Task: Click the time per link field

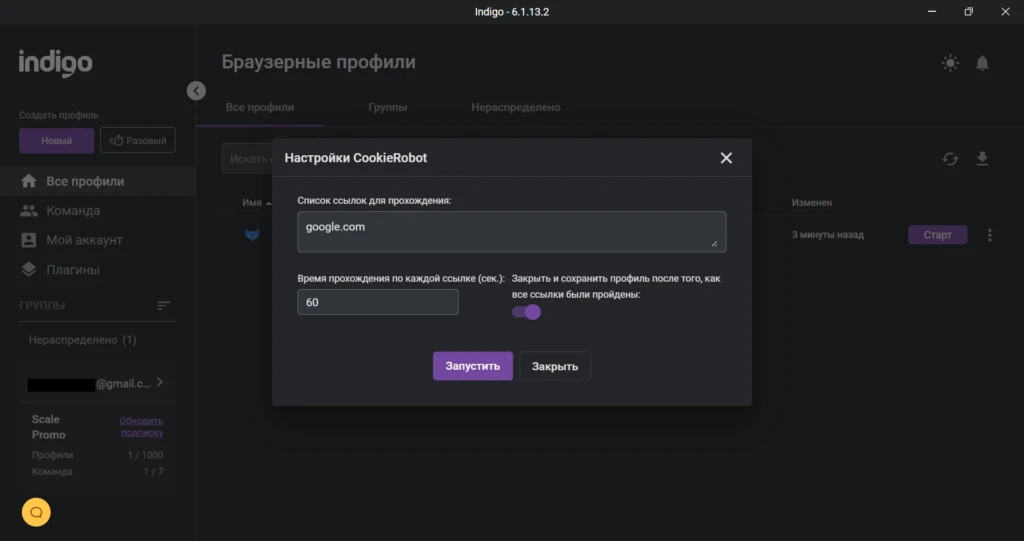Action: (377, 302)
